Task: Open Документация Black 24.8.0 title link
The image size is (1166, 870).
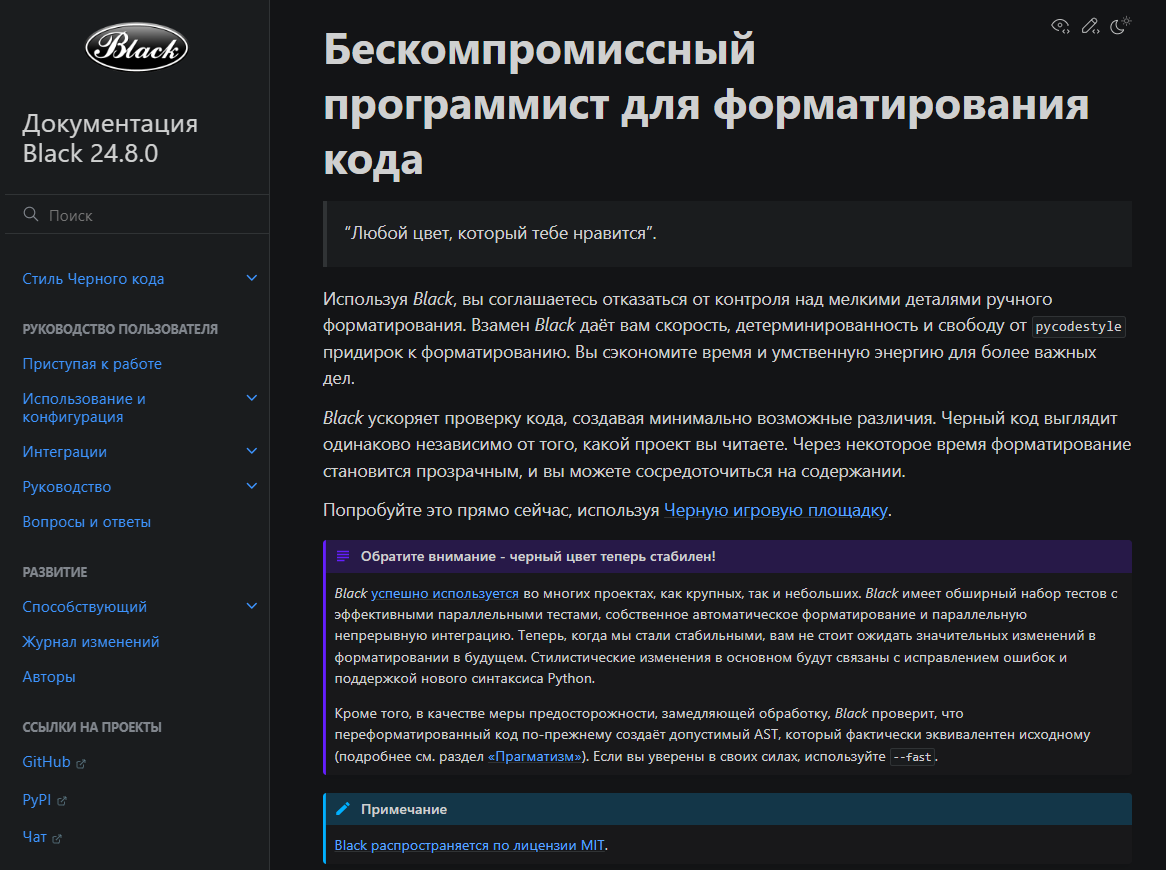Action: [x=110, y=138]
